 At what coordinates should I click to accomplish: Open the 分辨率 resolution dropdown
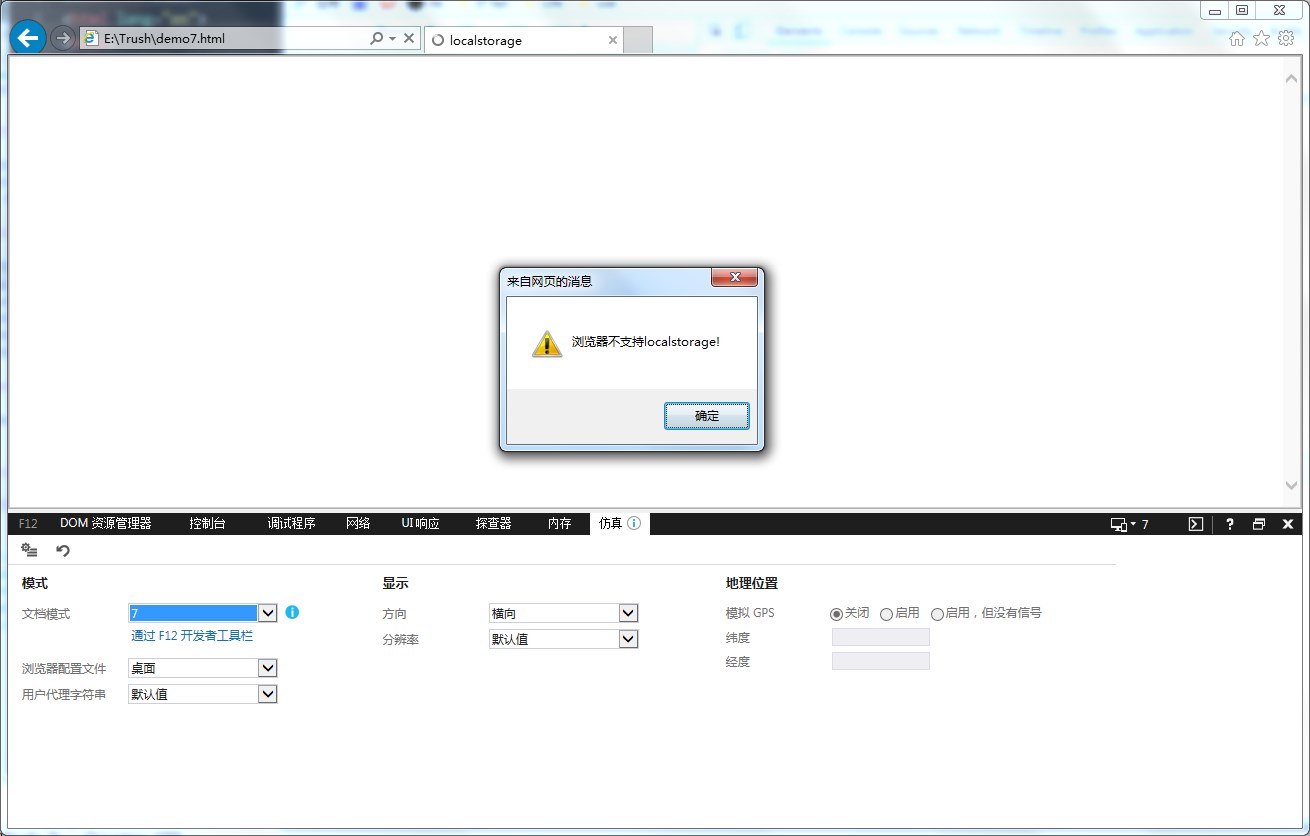(x=627, y=639)
